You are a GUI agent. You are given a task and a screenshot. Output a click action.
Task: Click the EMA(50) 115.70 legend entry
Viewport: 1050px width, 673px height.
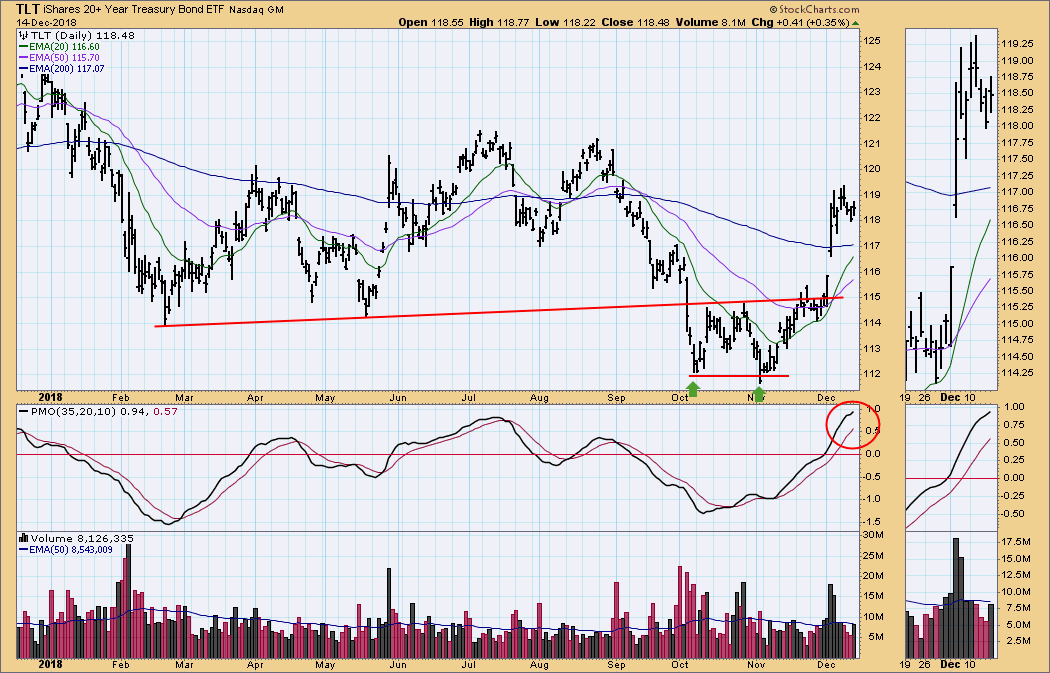tap(64, 58)
